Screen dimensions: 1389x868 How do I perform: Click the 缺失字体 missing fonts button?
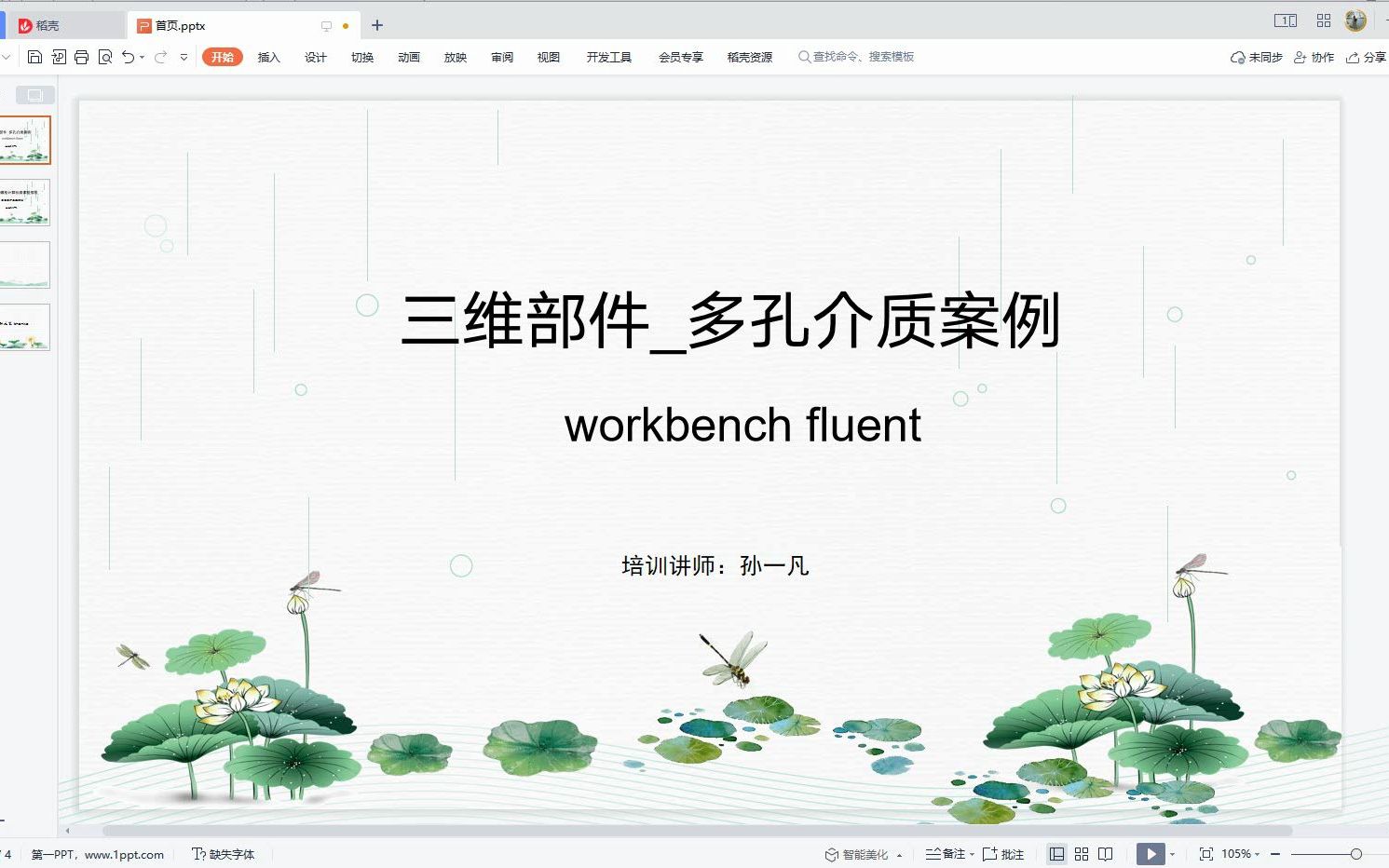(x=224, y=854)
